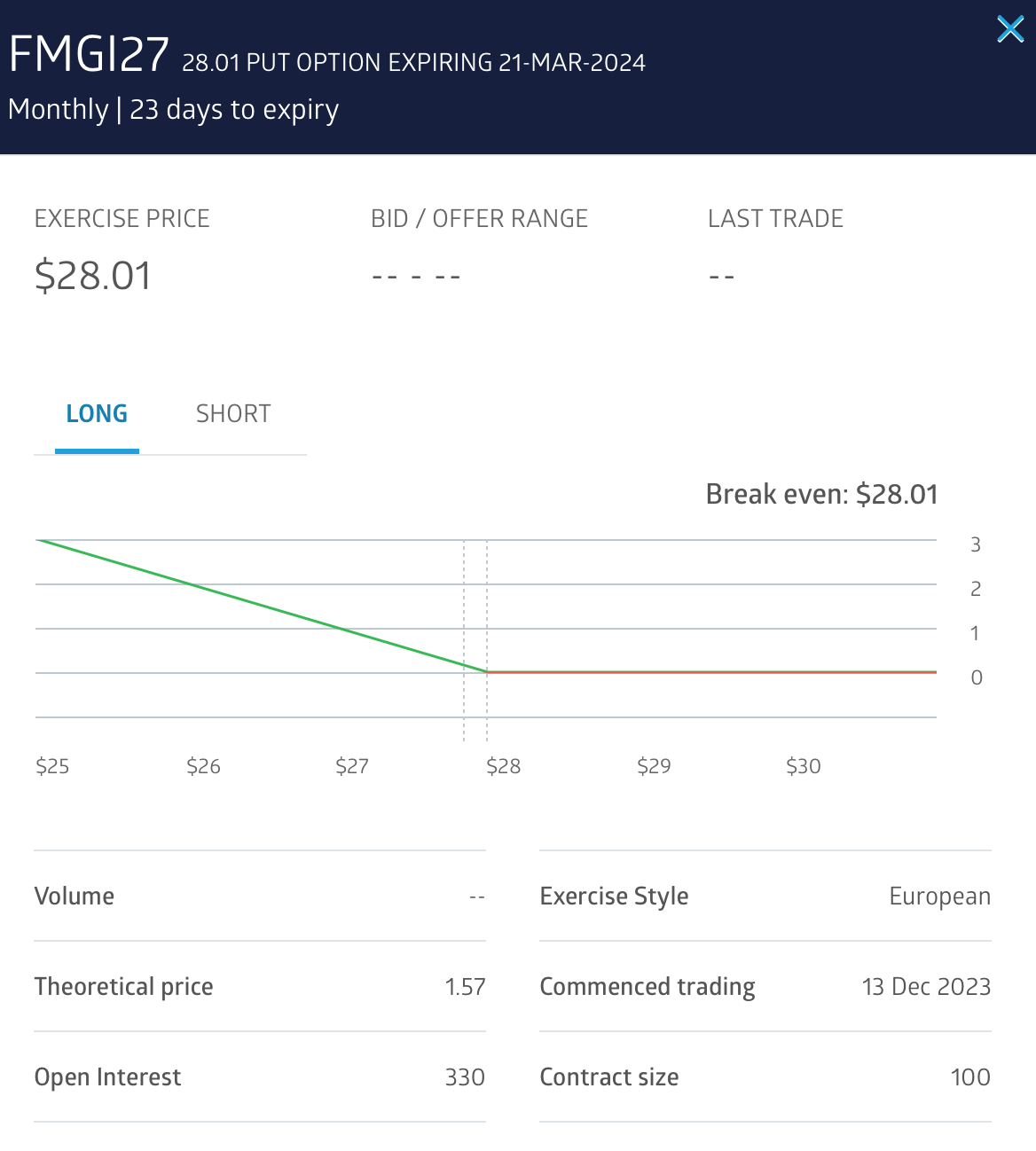Screen dimensions: 1036x1151
Task: Click the $28 x-axis label
Action: coord(503,766)
